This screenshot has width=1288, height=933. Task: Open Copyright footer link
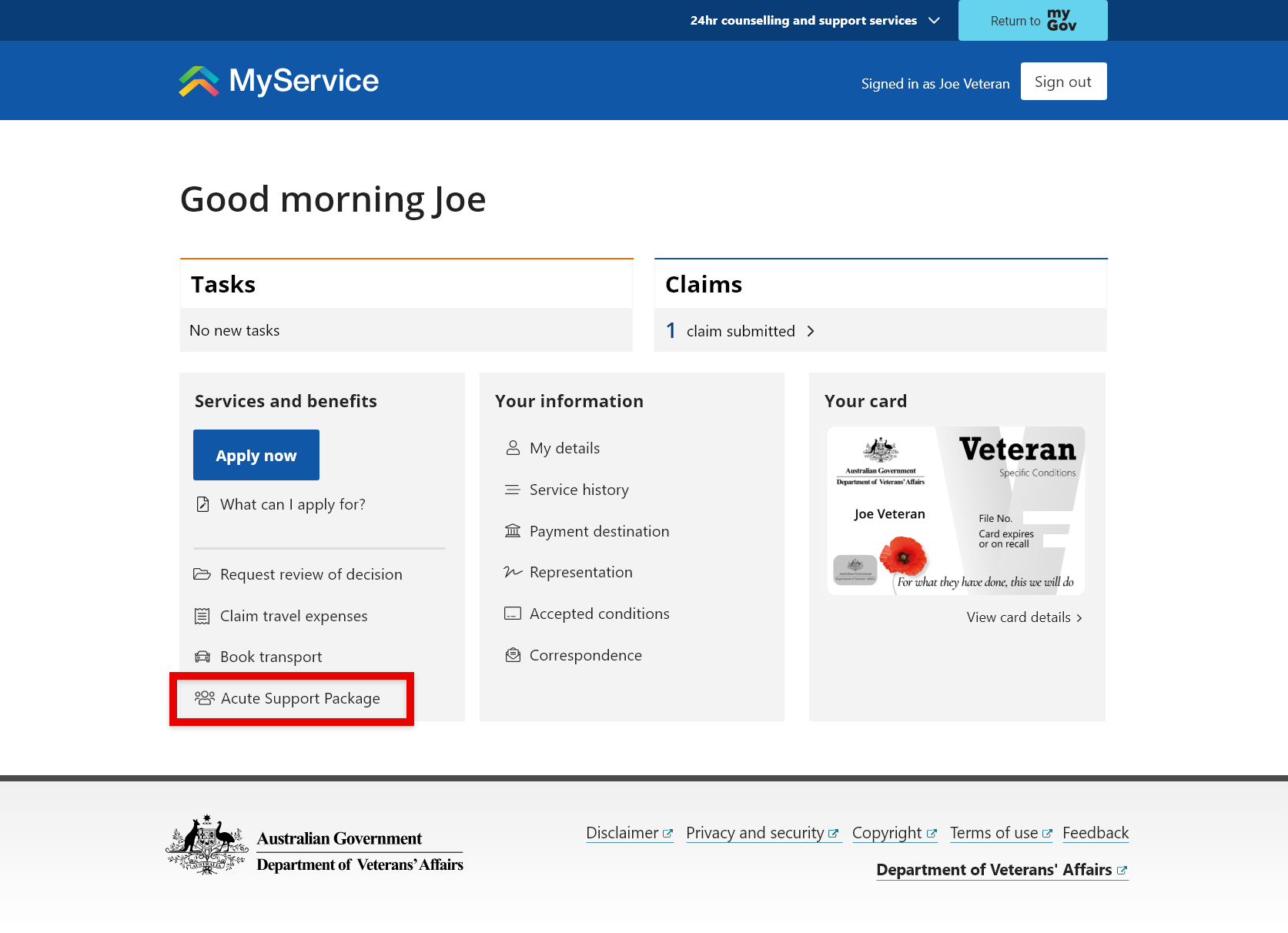coord(895,833)
